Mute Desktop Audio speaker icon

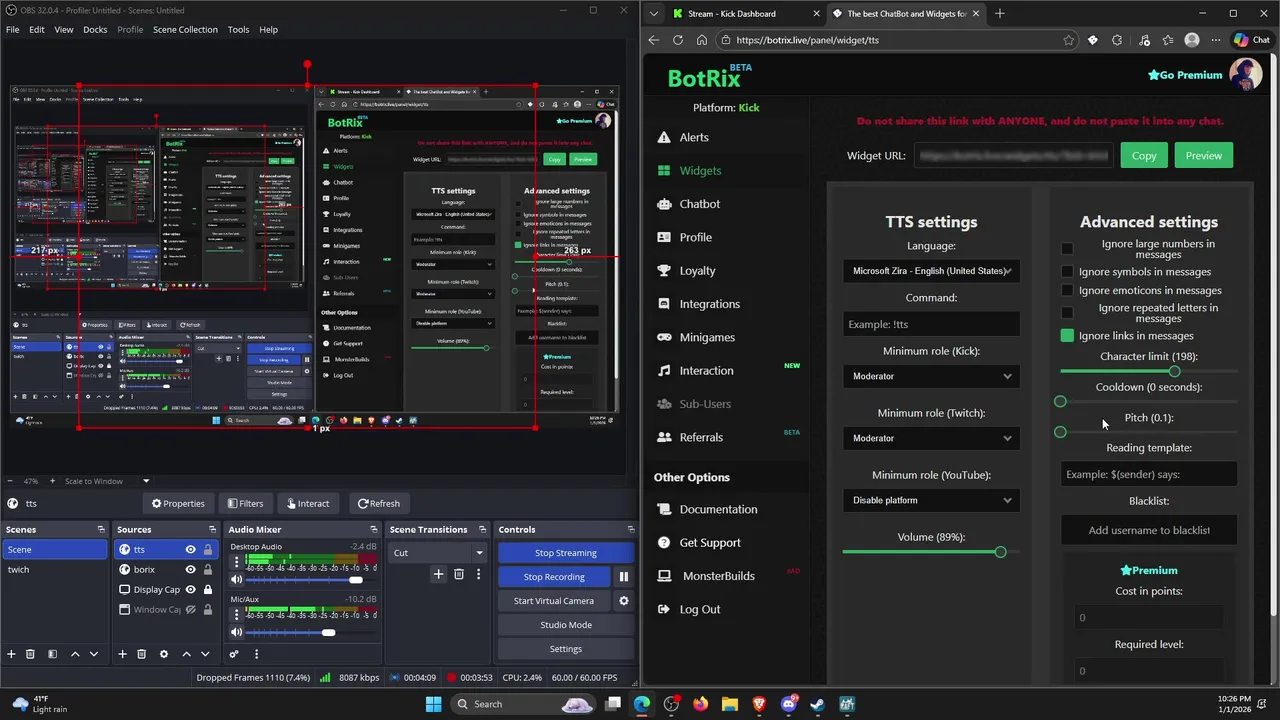pos(237,580)
